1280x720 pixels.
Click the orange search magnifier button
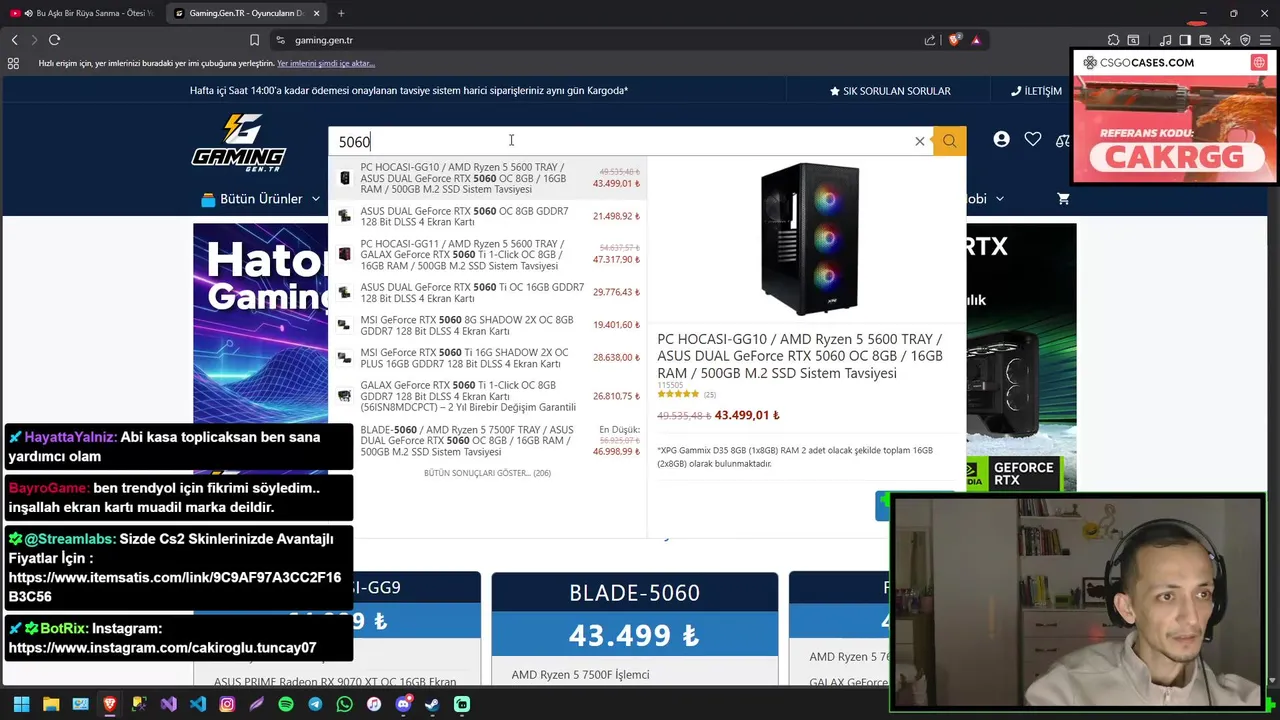click(949, 141)
